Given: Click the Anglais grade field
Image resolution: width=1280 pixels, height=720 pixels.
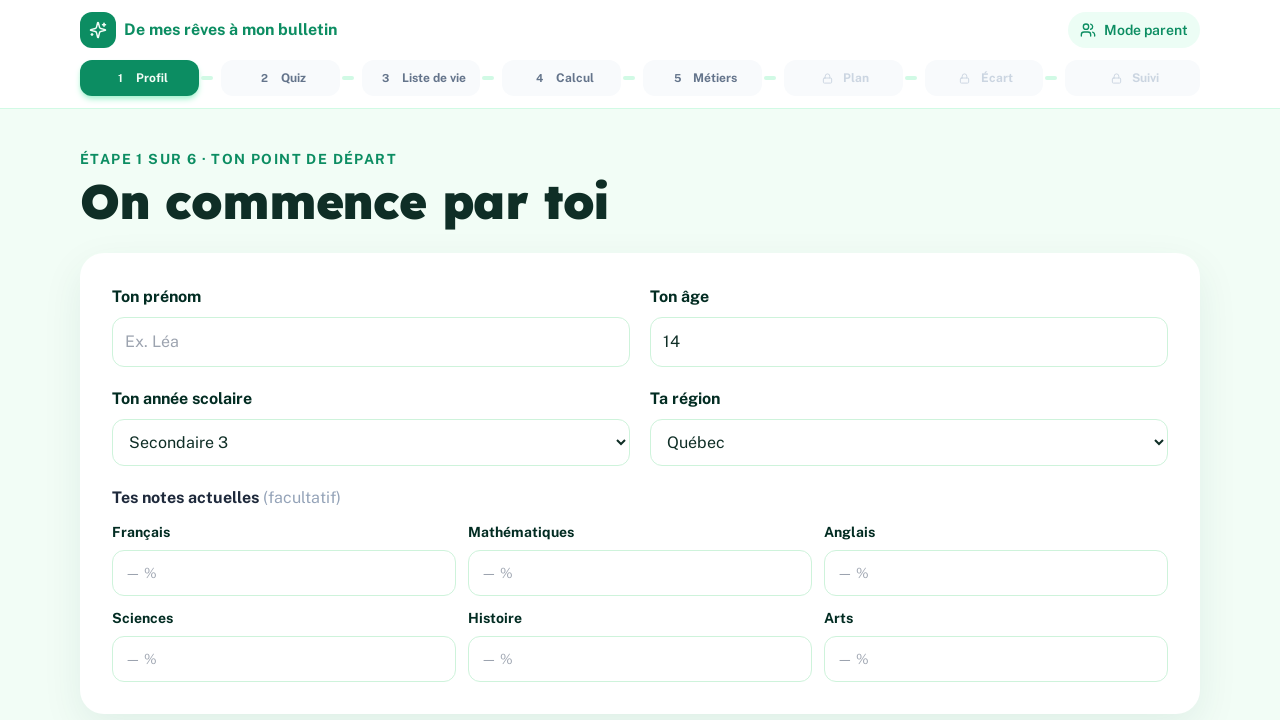Looking at the screenshot, I should tap(996, 573).
